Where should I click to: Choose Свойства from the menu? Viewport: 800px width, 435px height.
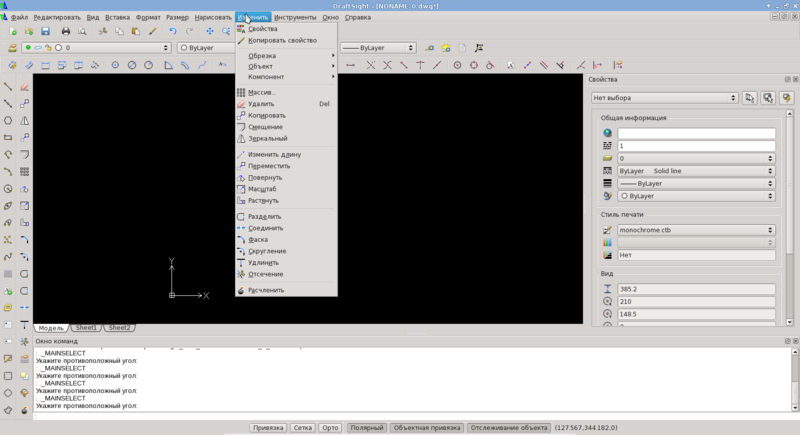click(x=286, y=29)
